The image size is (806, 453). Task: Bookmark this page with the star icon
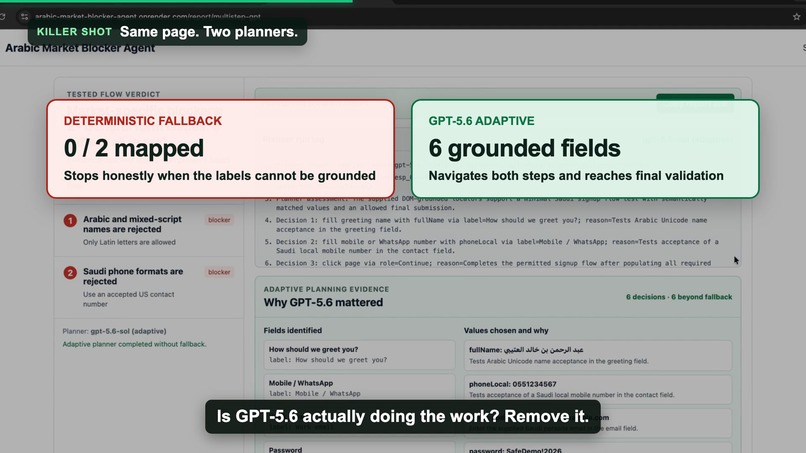point(797,17)
